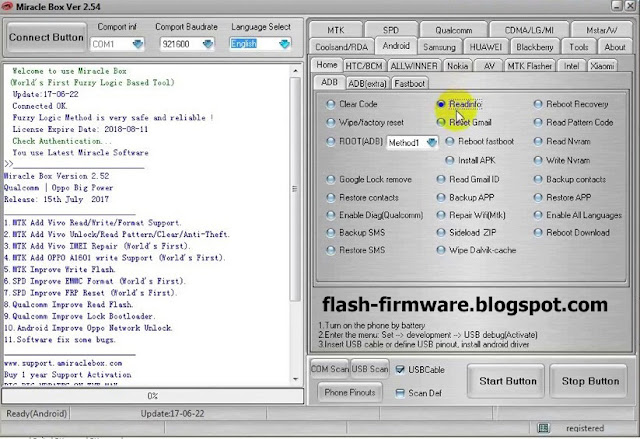
Task: Click the COM Scan button
Action: point(329,369)
